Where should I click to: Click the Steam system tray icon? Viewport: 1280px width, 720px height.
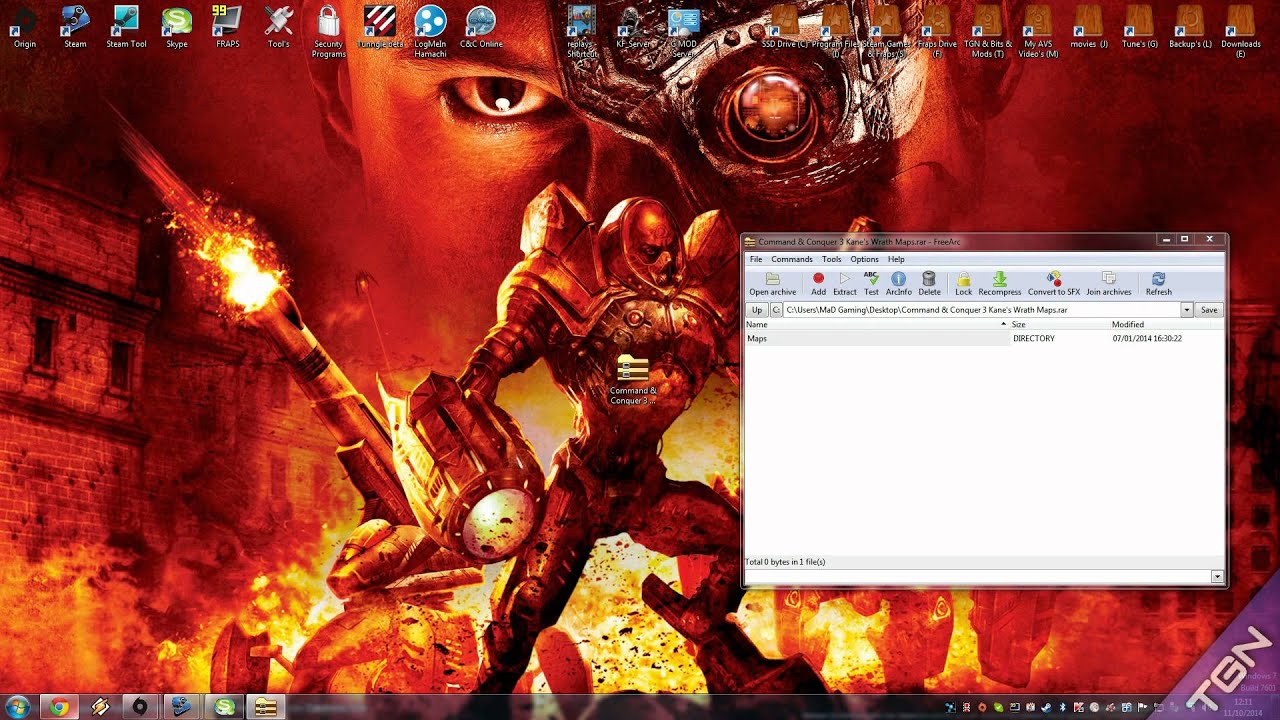1046,707
